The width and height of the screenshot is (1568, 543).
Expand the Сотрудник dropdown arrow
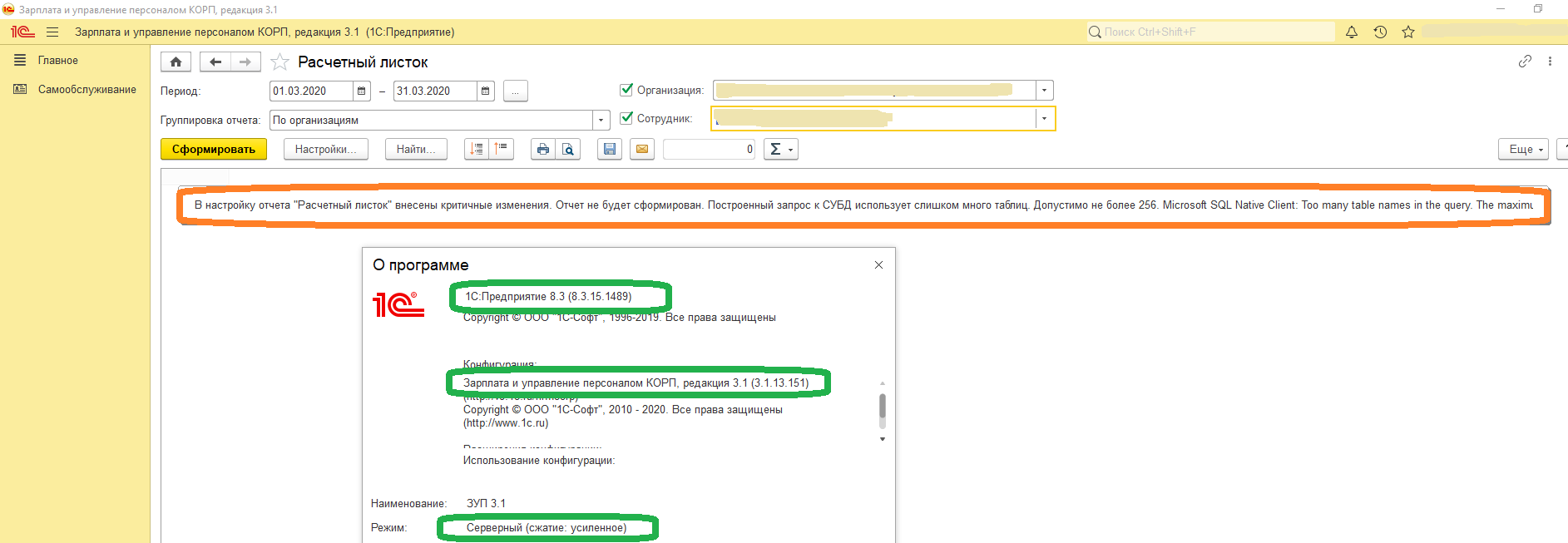tap(1045, 119)
